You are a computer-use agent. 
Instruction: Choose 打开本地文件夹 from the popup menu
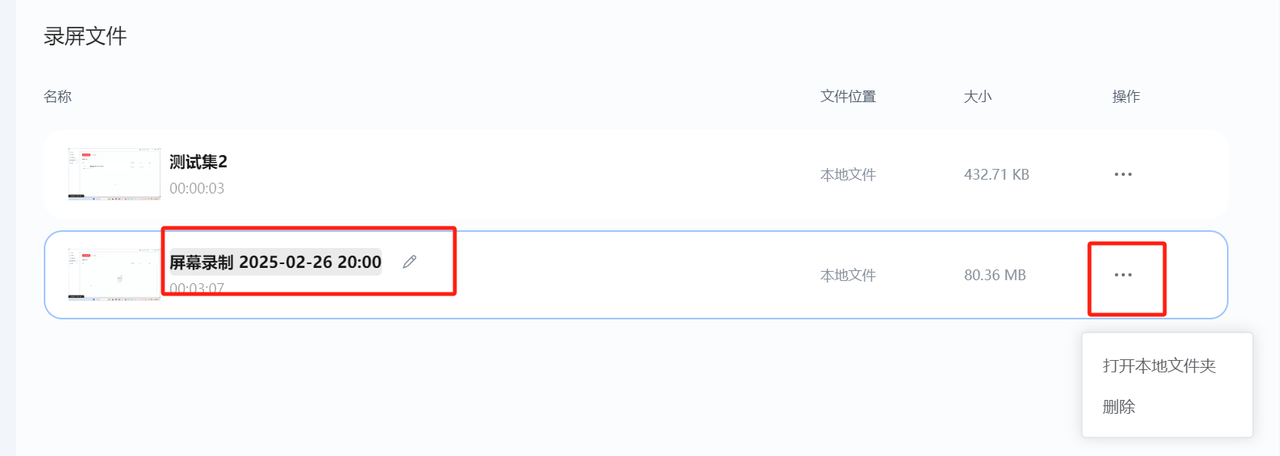(x=1159, y=366)
